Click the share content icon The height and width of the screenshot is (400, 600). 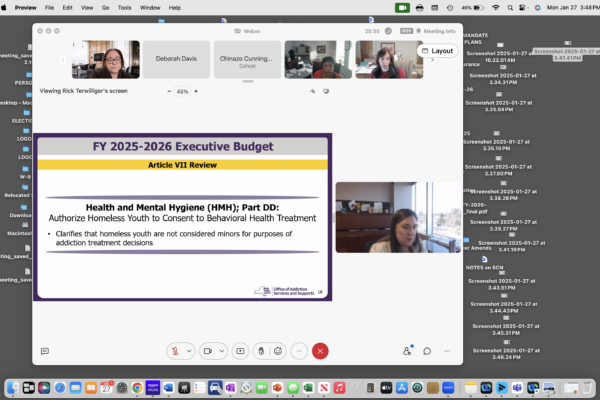point(240,351)
